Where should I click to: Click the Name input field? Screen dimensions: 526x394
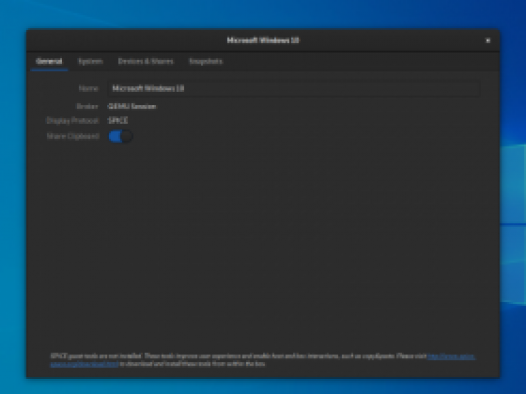(x=294, y=89)
